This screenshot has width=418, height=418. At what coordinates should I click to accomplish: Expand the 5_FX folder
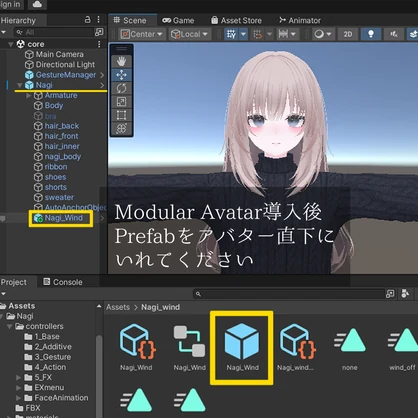(19, 377)
